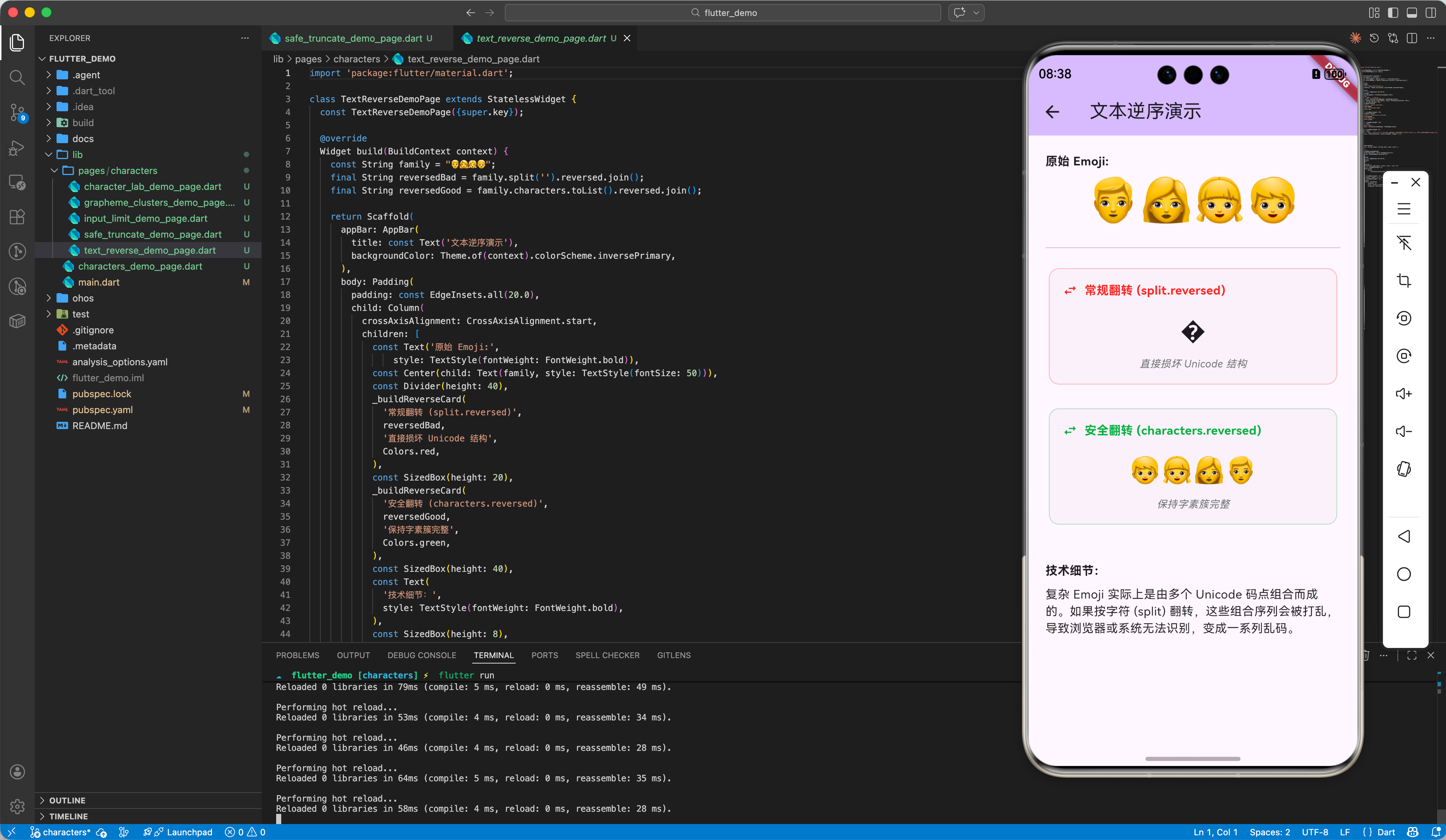Open Source Control view with 9 badge

pos(17,112)
